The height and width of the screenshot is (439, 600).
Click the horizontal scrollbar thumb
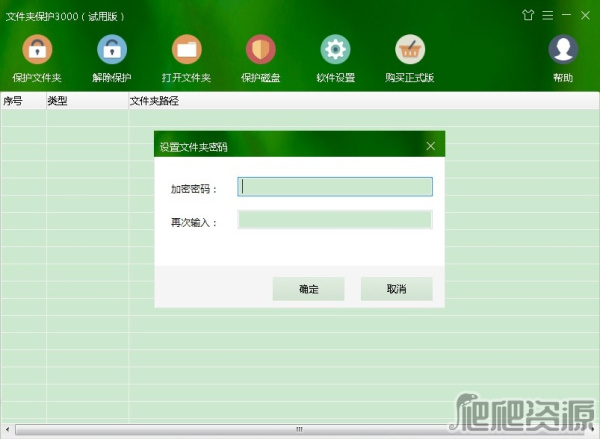[299, 429]
